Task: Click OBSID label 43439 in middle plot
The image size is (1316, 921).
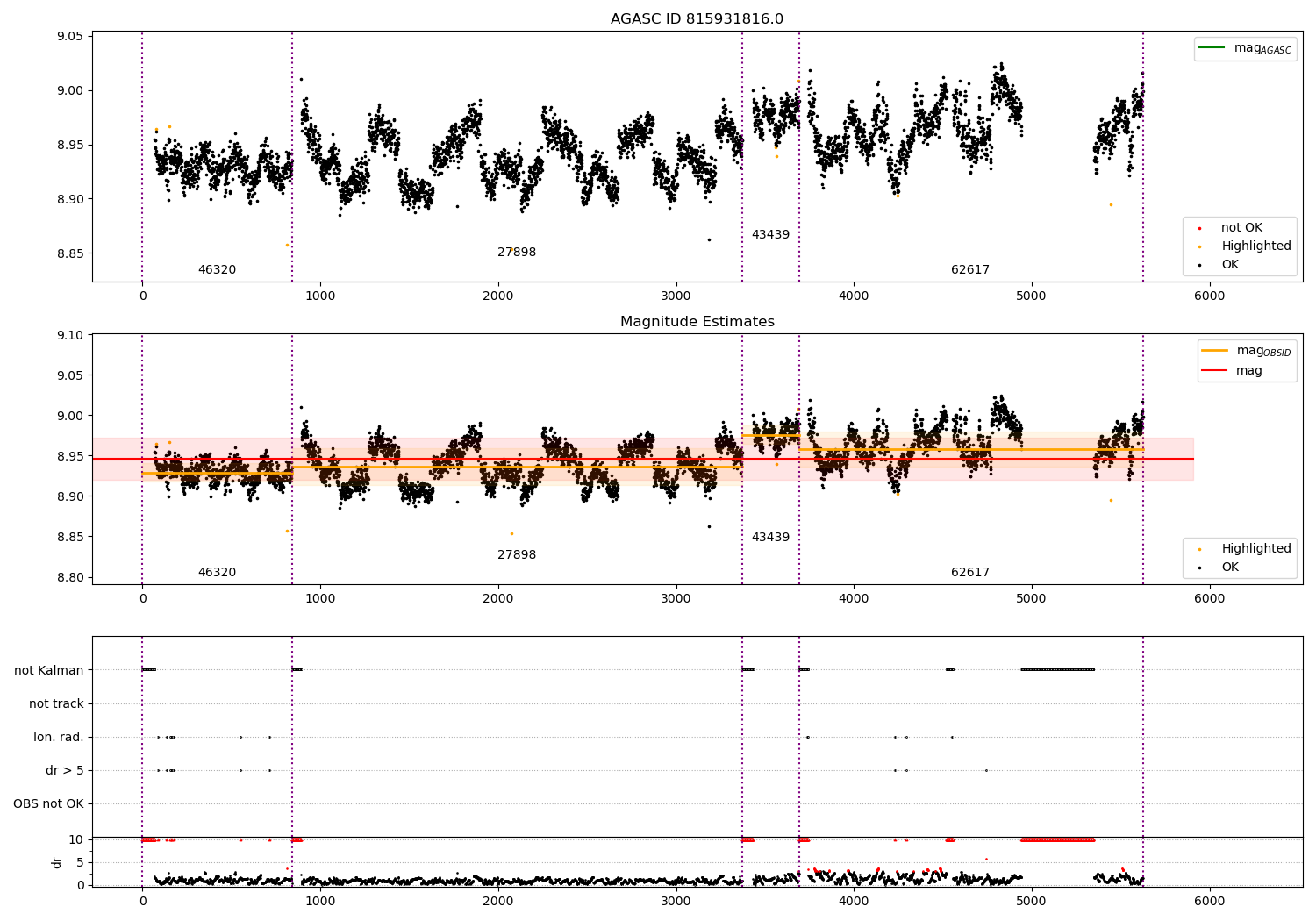Action: click(x=770, y=538)
